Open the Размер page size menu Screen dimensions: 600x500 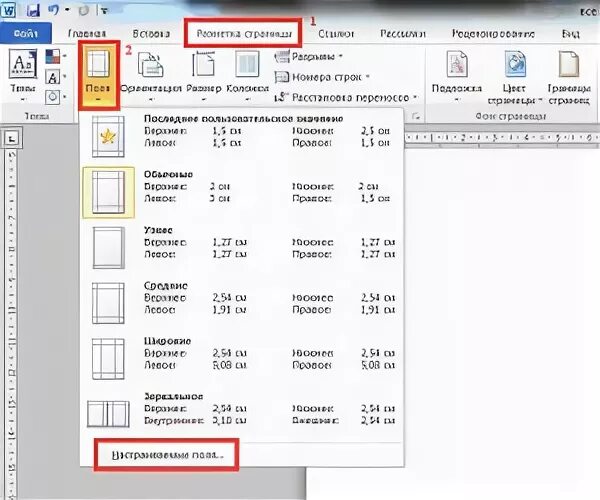tap(204, 75)
